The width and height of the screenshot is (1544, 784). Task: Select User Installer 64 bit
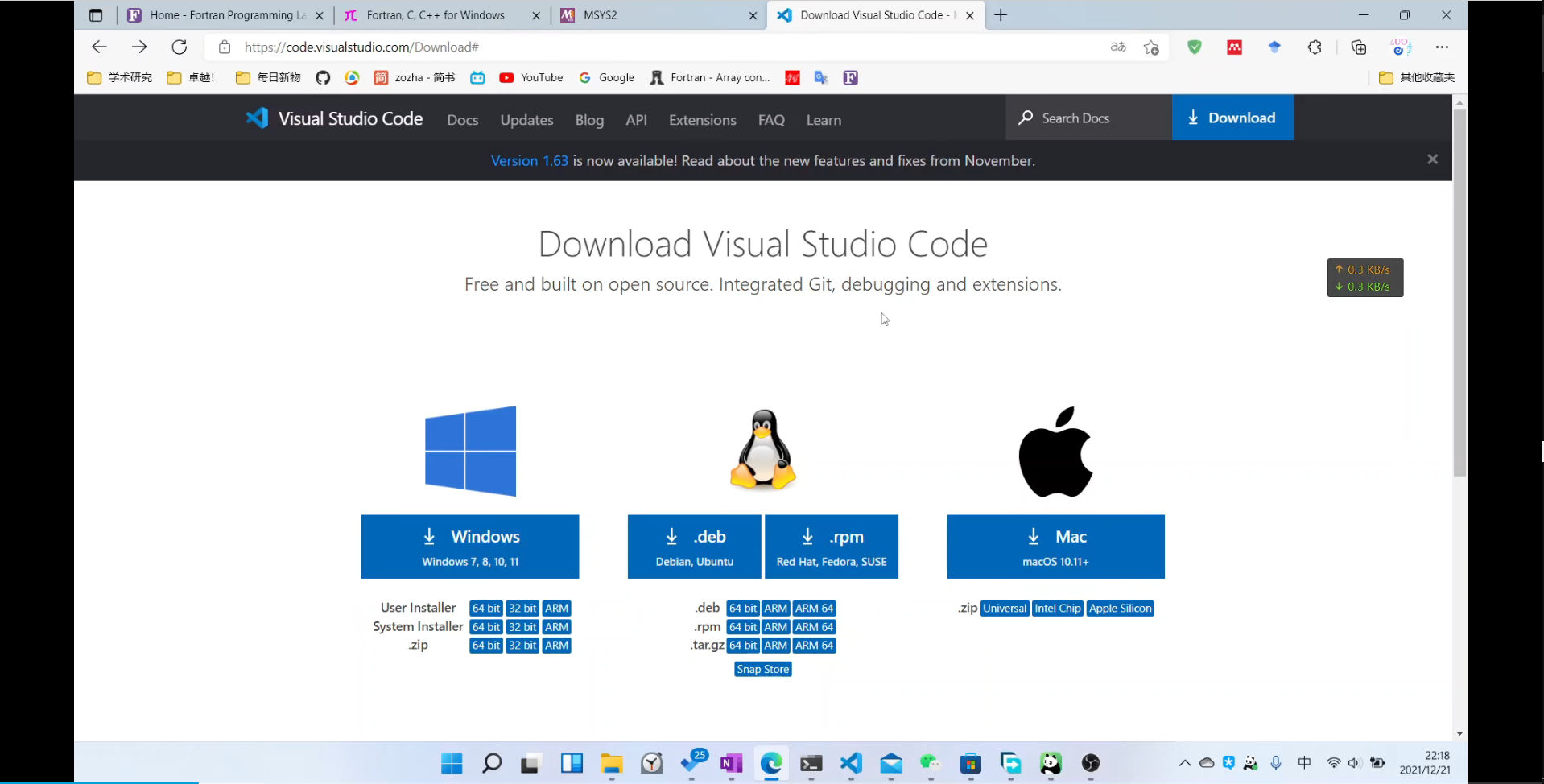pyautogui.click(x=486, y=609)
